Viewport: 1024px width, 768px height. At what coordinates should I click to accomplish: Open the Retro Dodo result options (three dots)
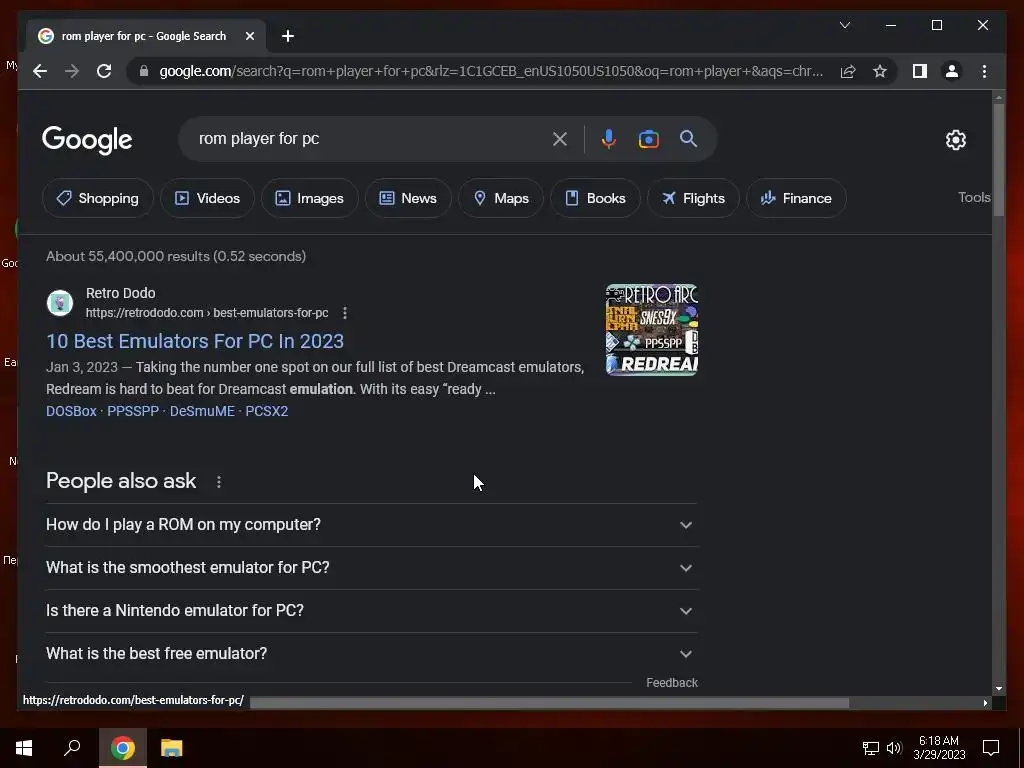click(x=345, y=313)
